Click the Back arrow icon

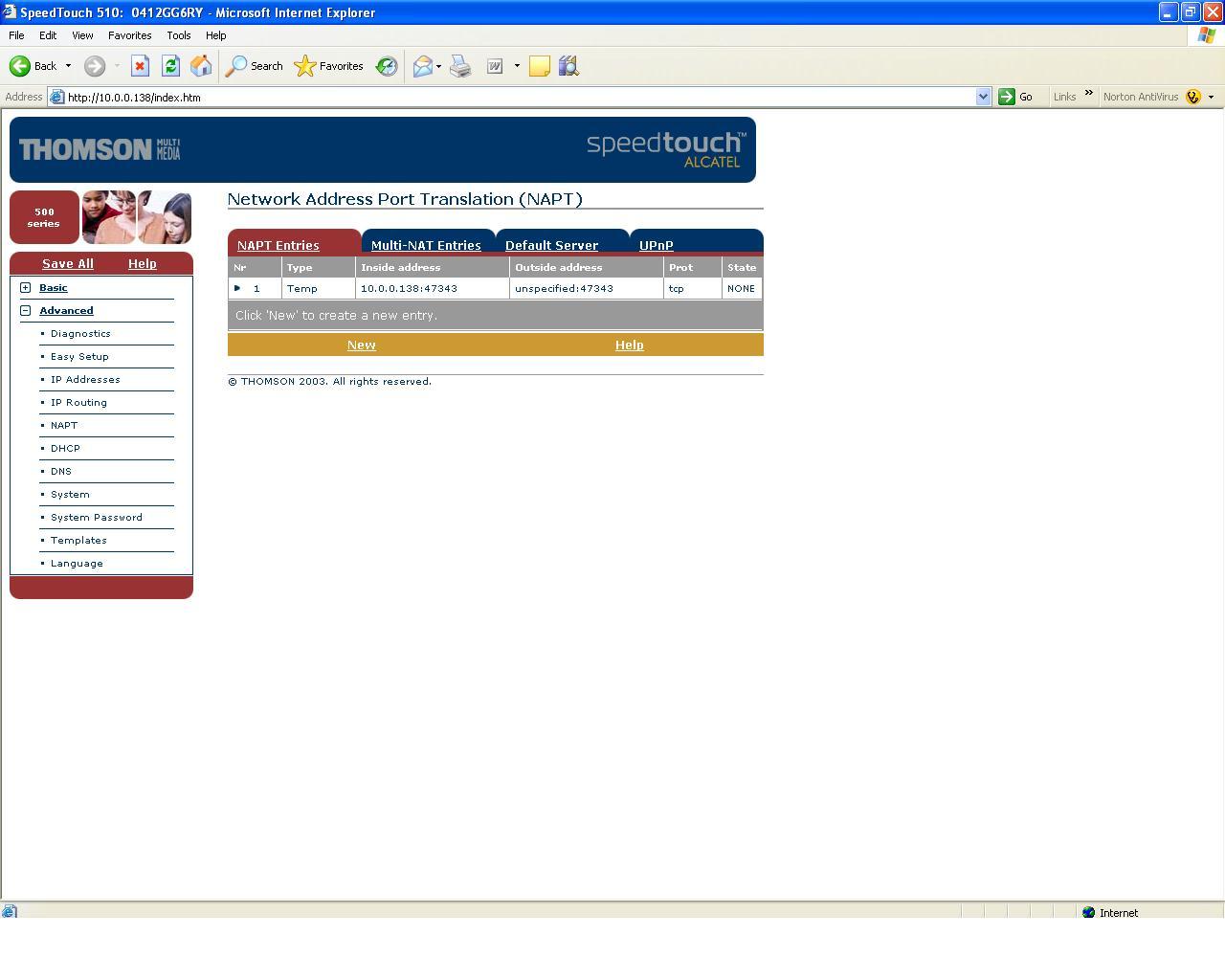20,66
